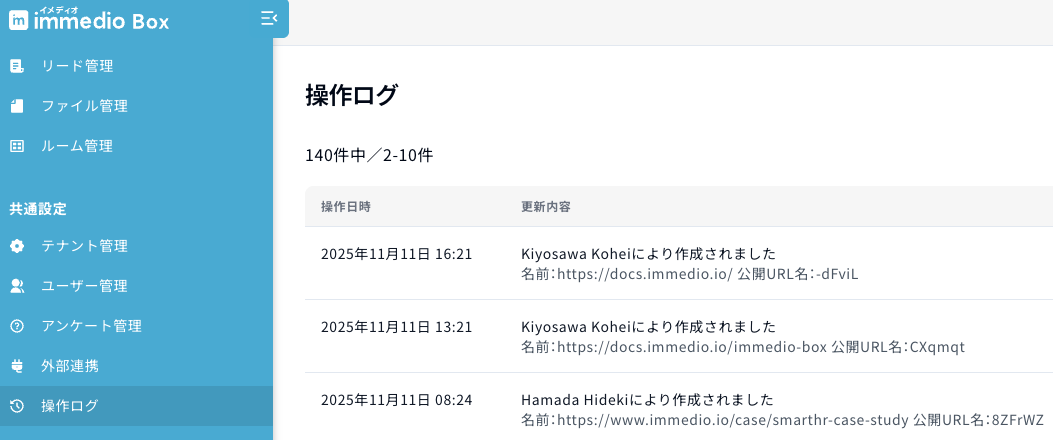Click the リード管理 list icon
This screenshot has height=440, width=1053.
pyautogui.click(x=16, y=67)
